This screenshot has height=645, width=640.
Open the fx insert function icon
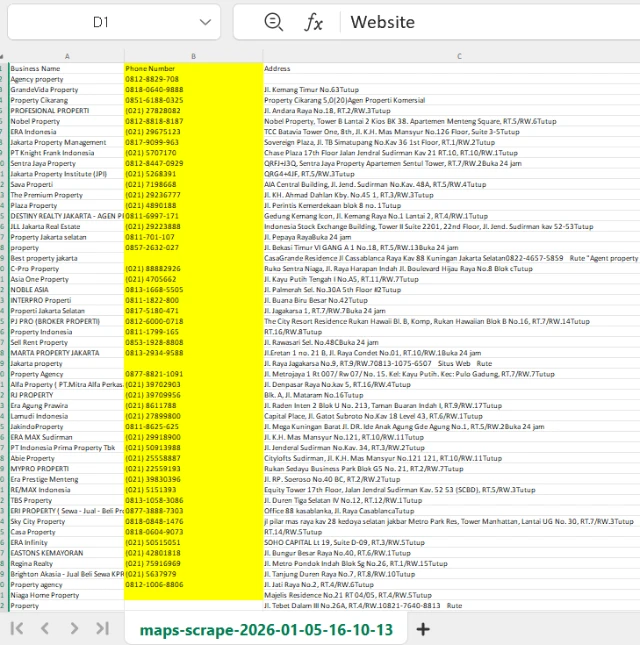[x=313, y=22]
